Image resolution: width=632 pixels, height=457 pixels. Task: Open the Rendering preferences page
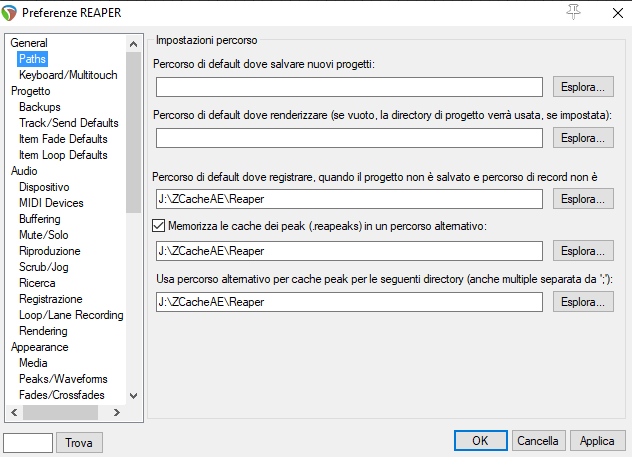[43, 331]
